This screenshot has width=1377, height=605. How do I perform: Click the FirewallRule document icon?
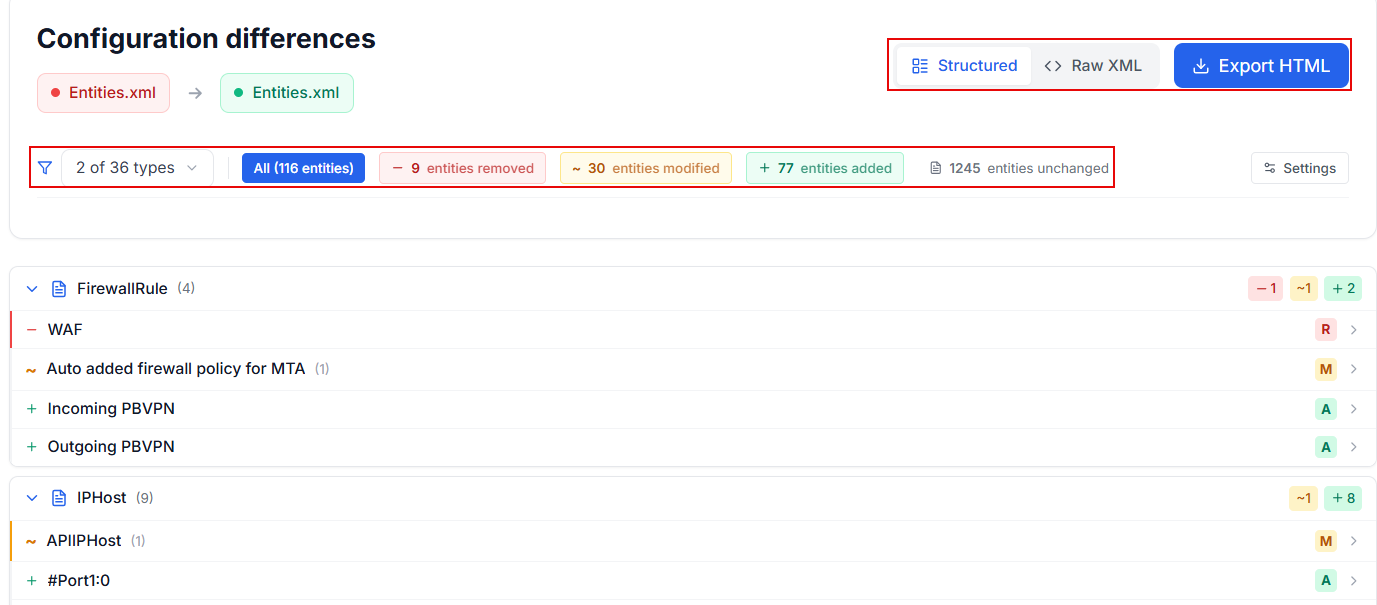(58, 289)
